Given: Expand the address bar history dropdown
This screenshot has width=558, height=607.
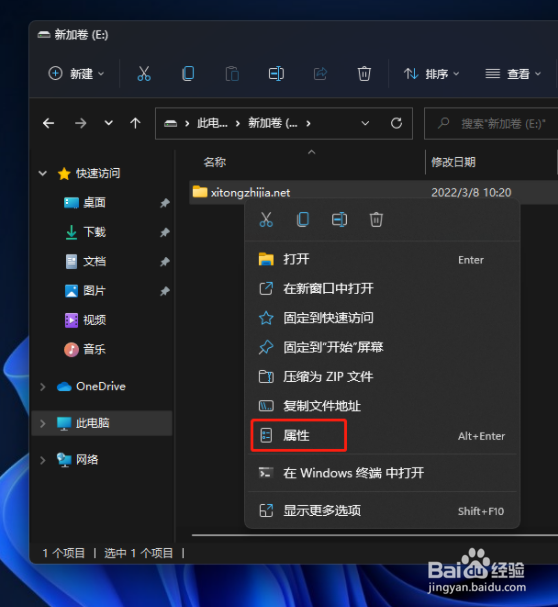Looking at the screenshot, I should (365, 123).
